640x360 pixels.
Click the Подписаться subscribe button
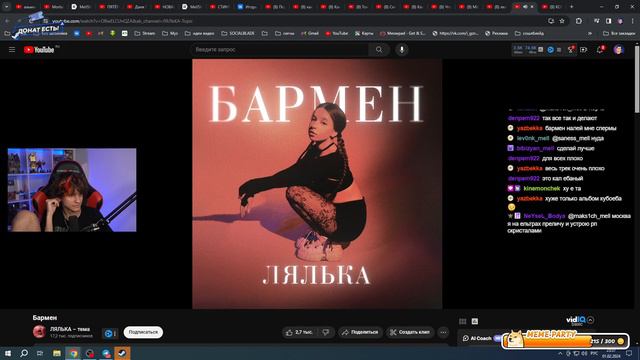143,332
